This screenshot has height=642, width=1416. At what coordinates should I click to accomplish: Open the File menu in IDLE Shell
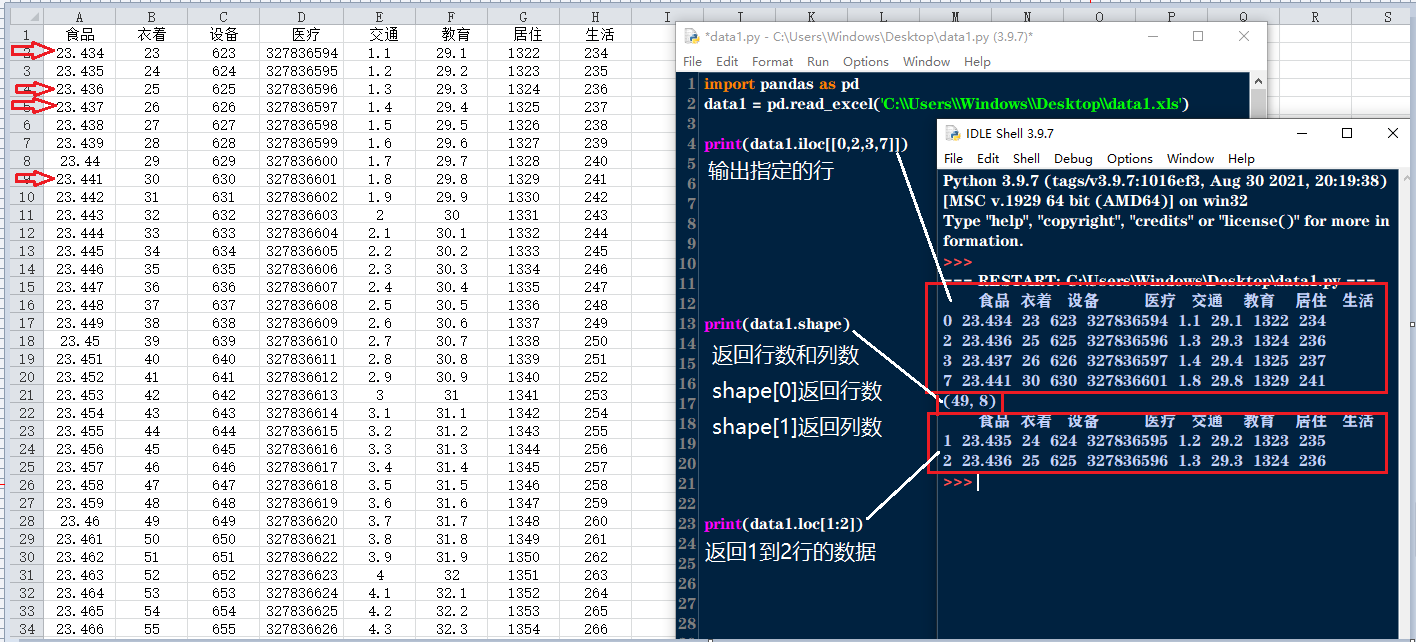click(953, 158)
